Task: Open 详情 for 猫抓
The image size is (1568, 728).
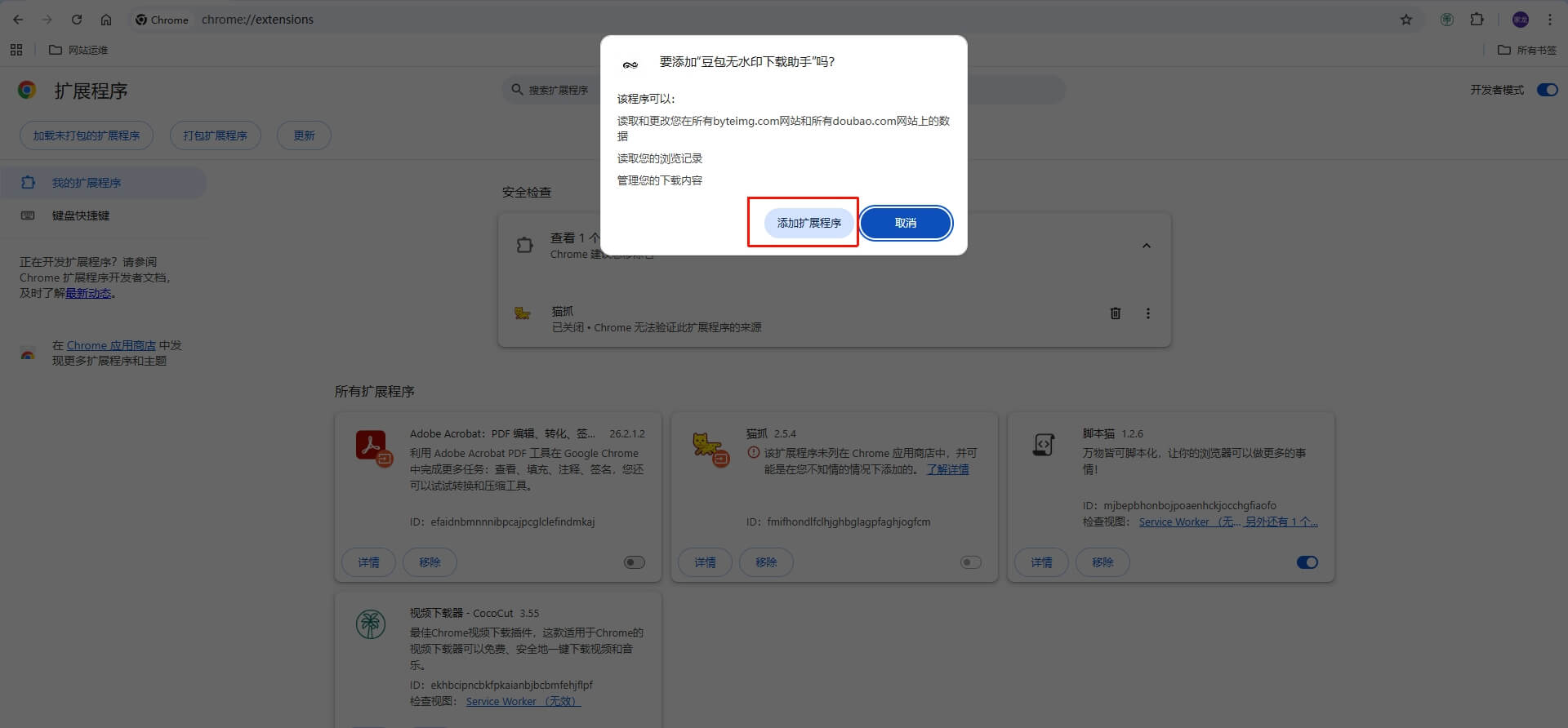Action: [x=705, y=562]
